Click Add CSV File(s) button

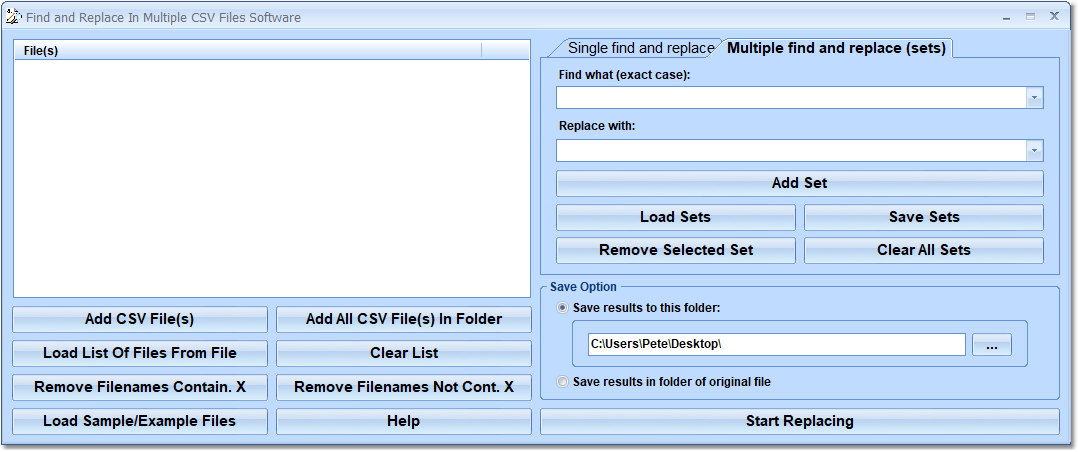[x=140, y=319]
